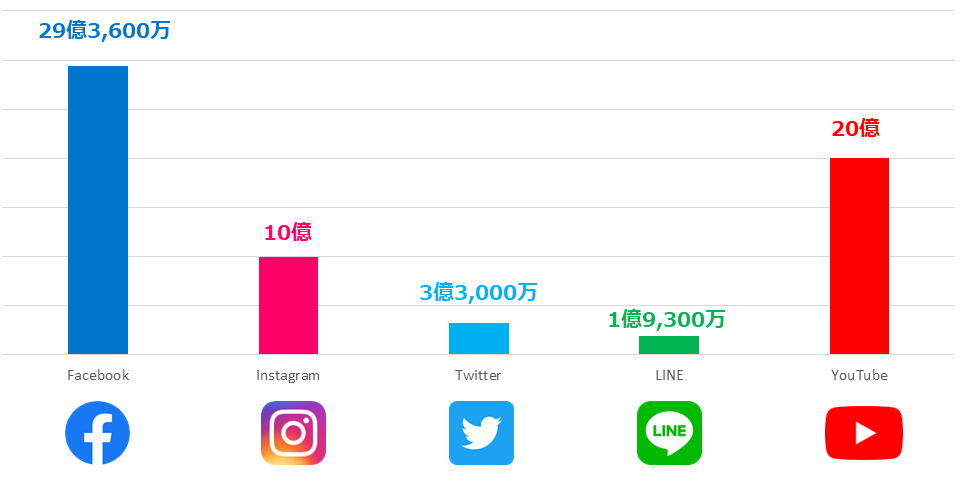The height and width of the screenshot is (489, 960).
Task: Click the 20億 data label
Action: (x=856, y=129)
